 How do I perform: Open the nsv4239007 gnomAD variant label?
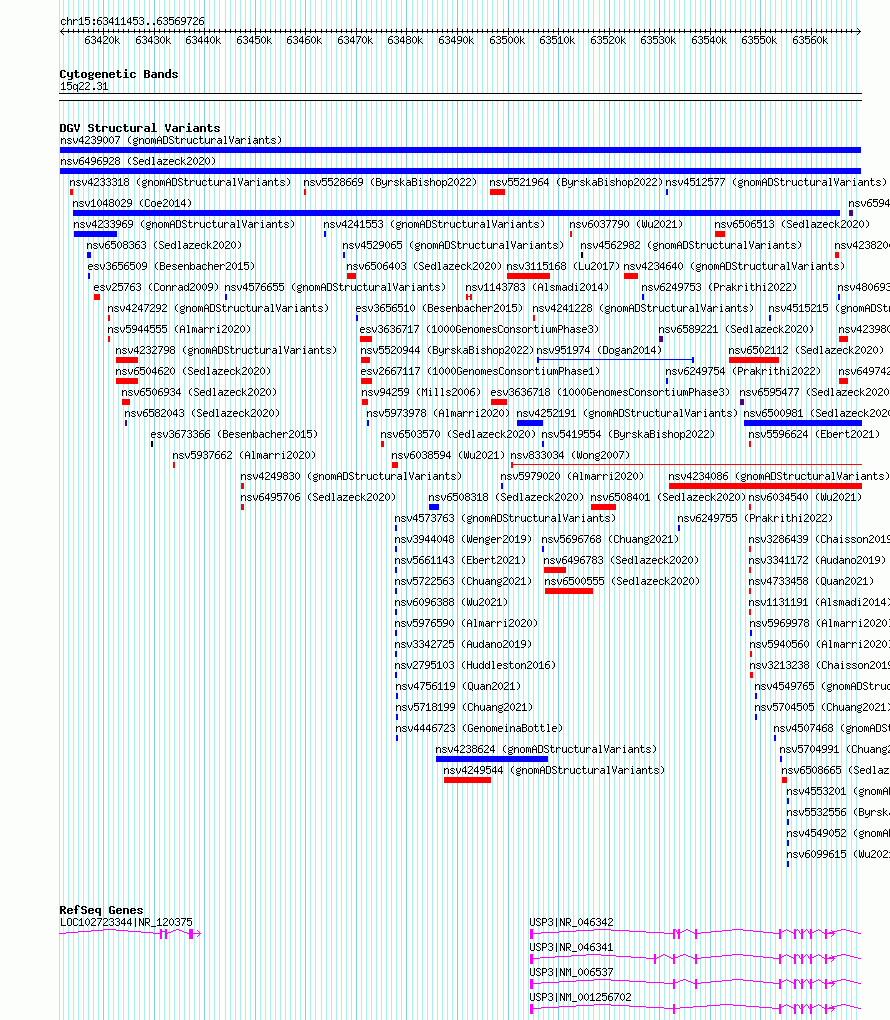pos(171,141)
